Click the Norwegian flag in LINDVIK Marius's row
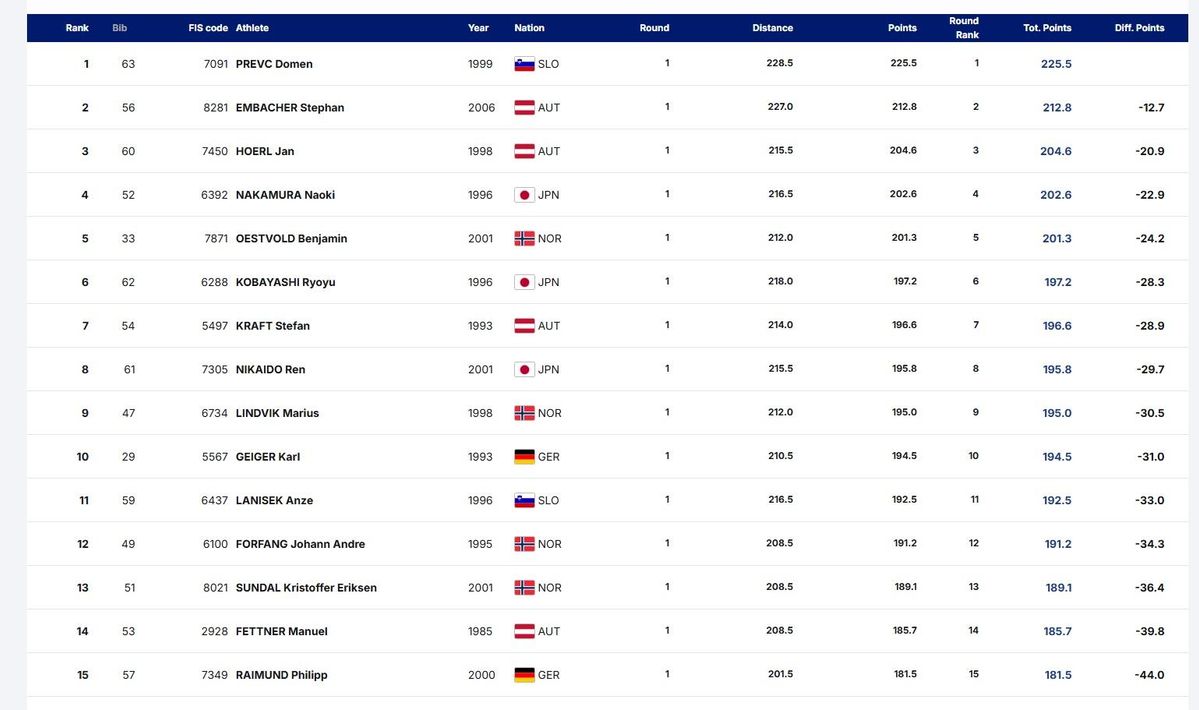 (524, 413)
